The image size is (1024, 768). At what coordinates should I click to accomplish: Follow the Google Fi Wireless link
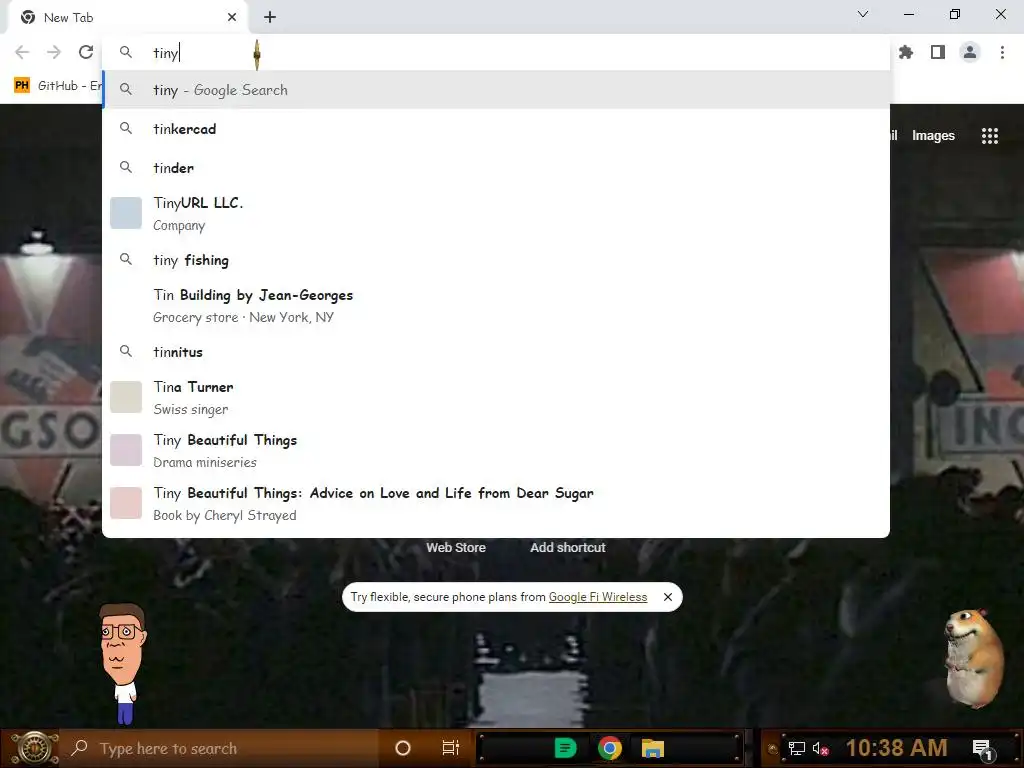click(x=598, y=597)
